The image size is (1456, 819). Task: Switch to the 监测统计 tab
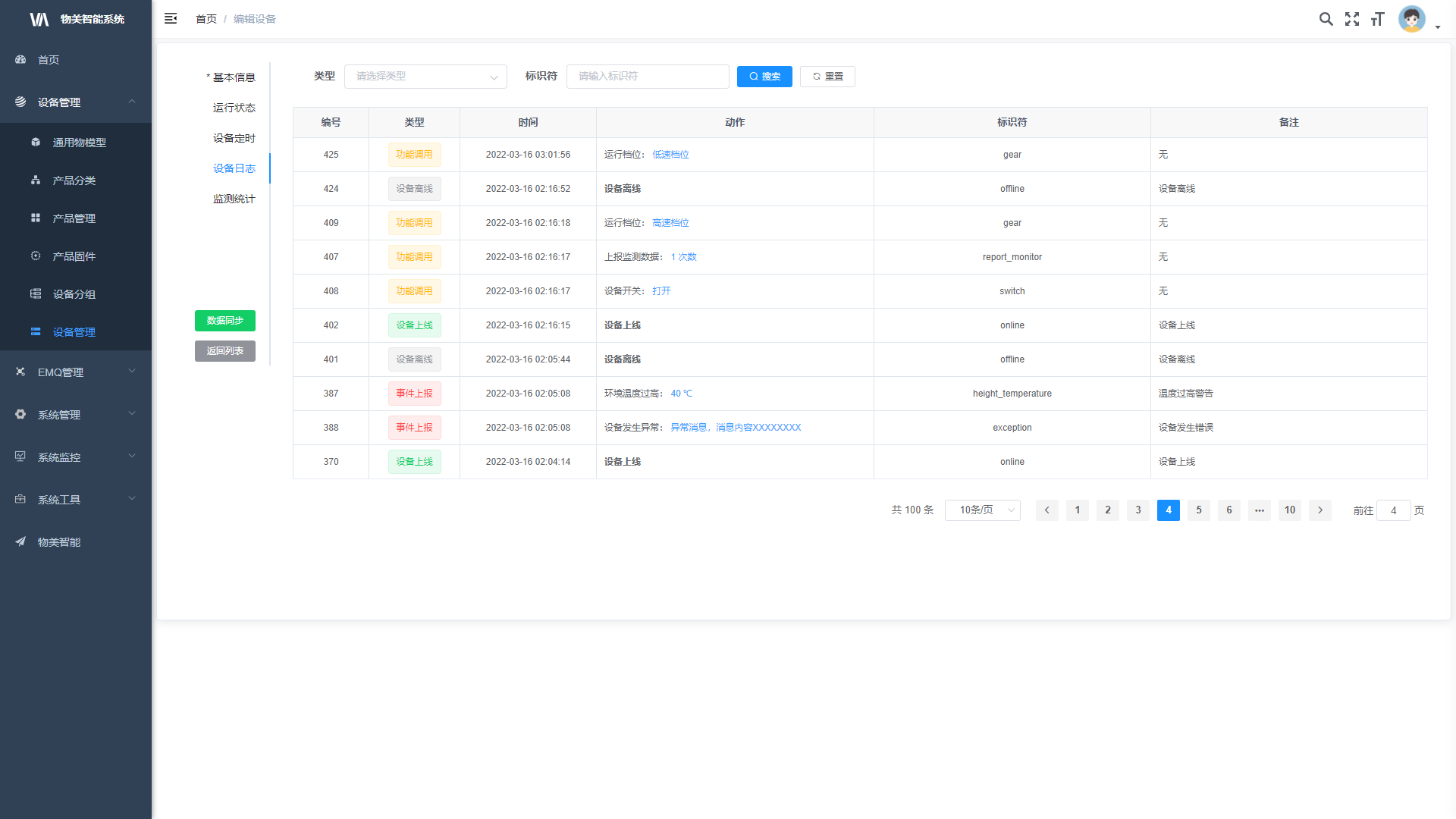coord(234,199)
